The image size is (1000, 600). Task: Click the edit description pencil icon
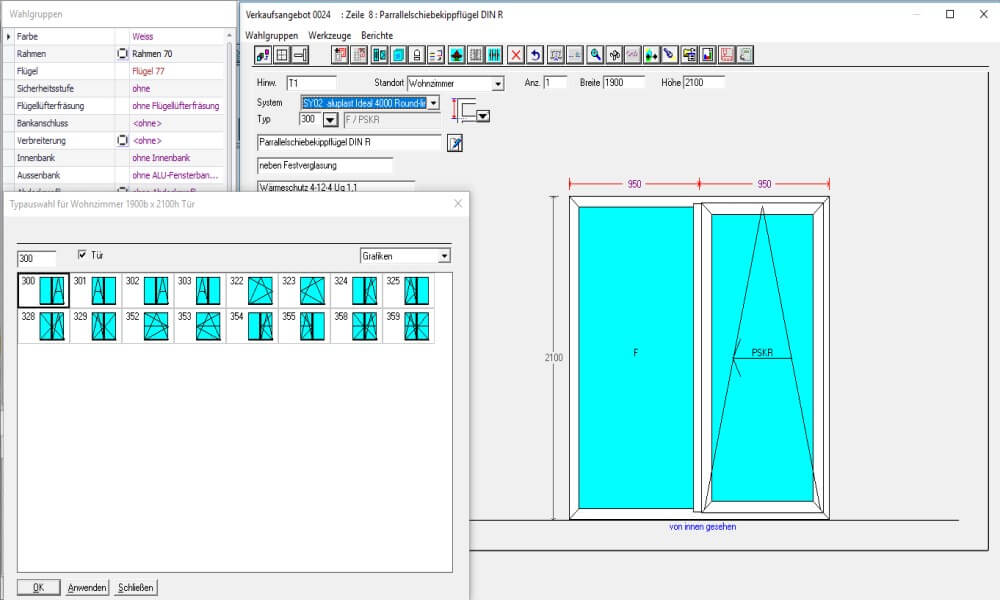[455, 143]
